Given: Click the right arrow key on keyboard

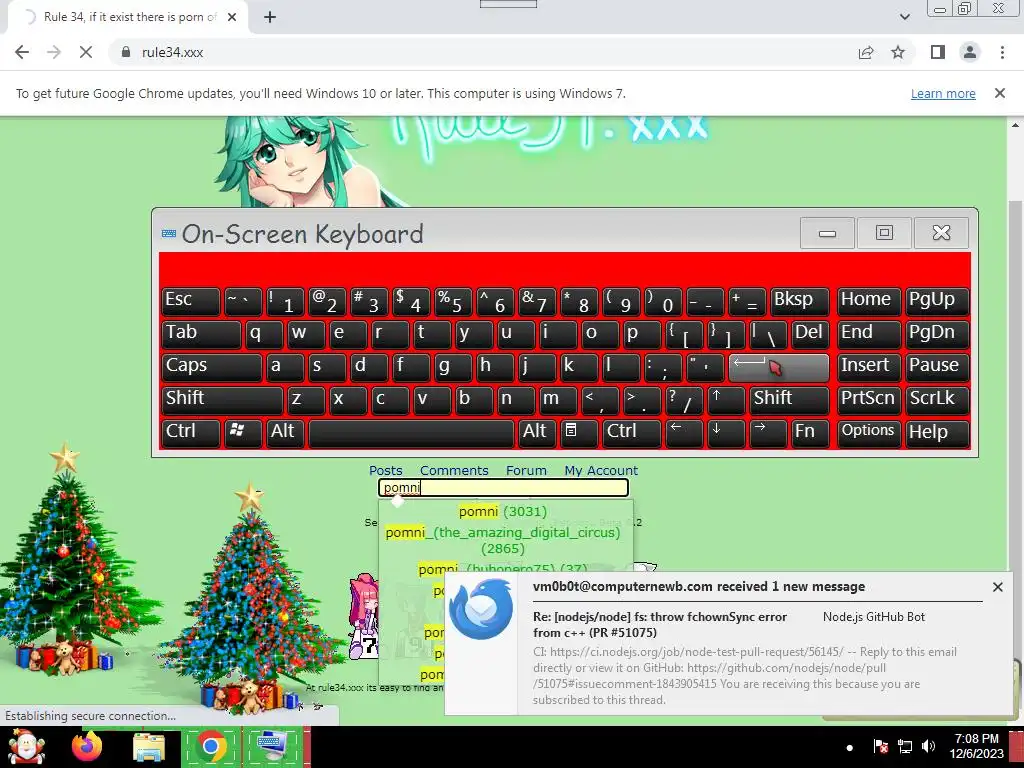Looking at the screenshot, I should coord(767,432).
